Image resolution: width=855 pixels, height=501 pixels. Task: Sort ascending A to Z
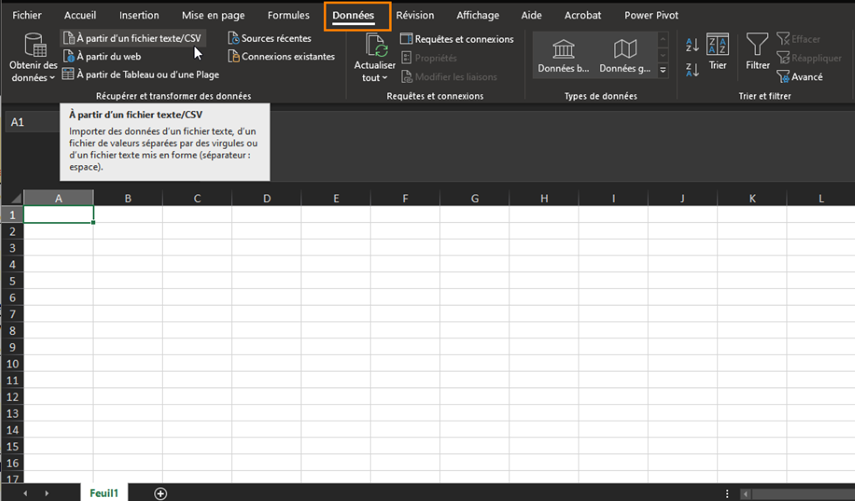[692, 45]
